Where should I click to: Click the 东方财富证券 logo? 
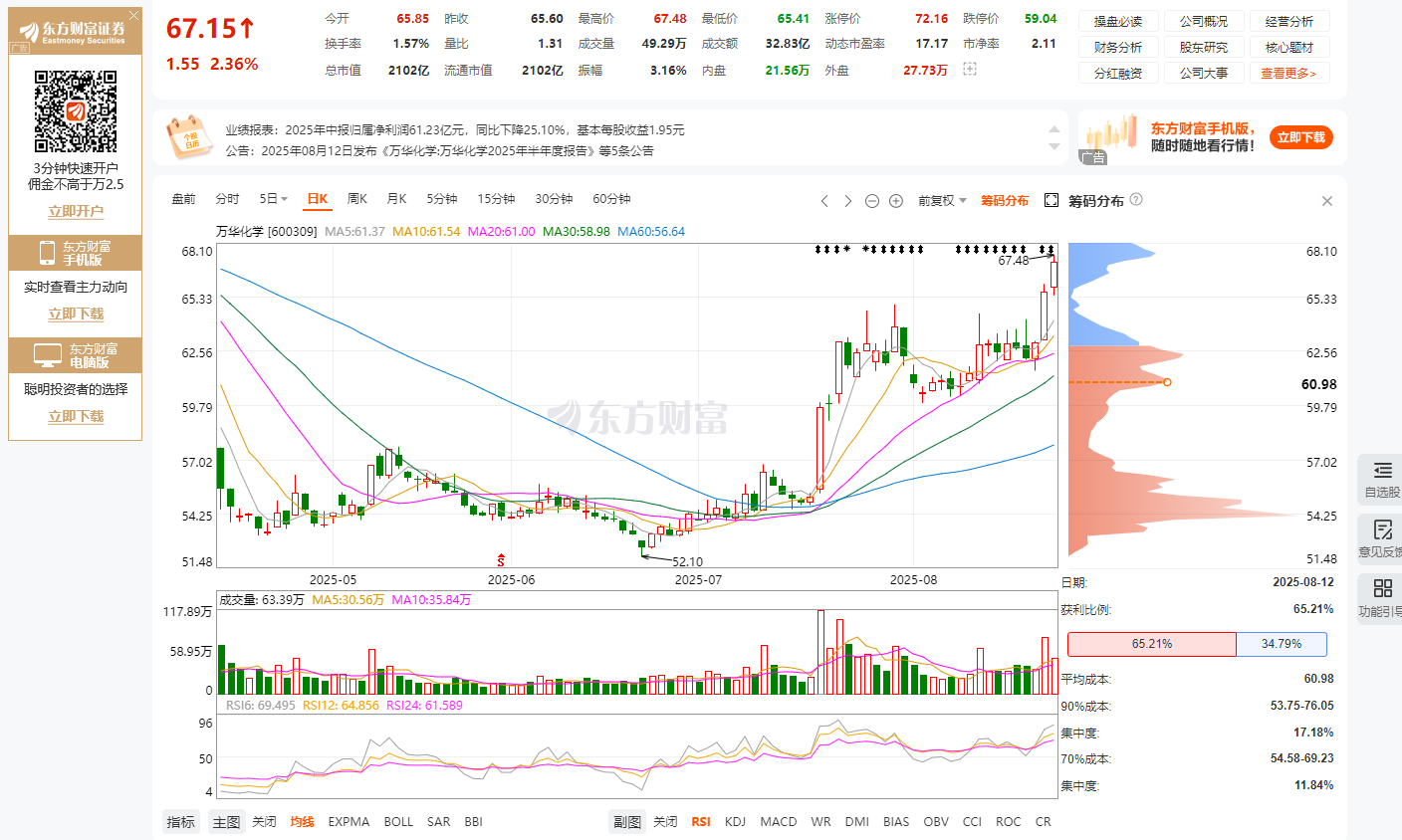72,32
